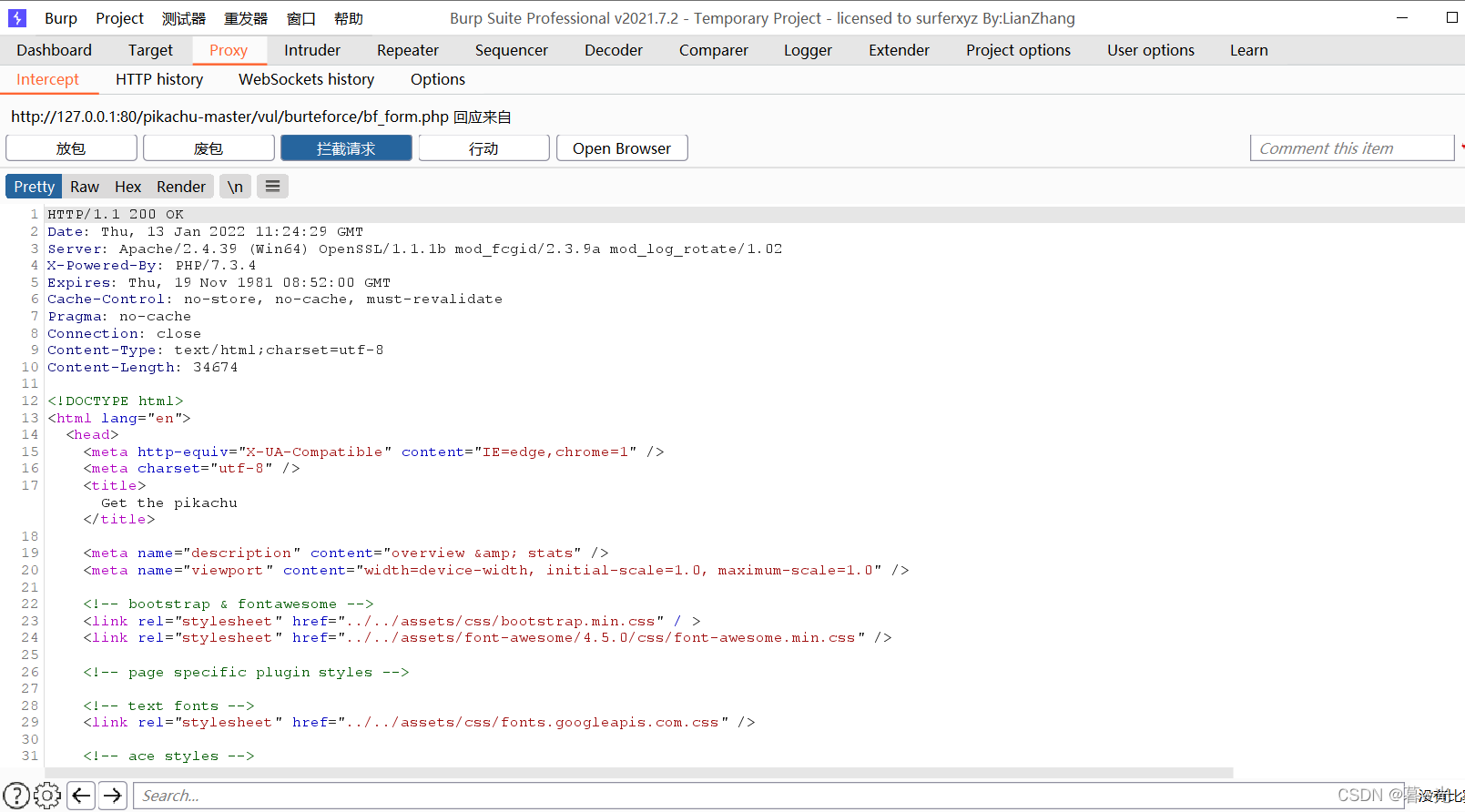
Task: Click the Cache-Control header line
Action: 275,299
